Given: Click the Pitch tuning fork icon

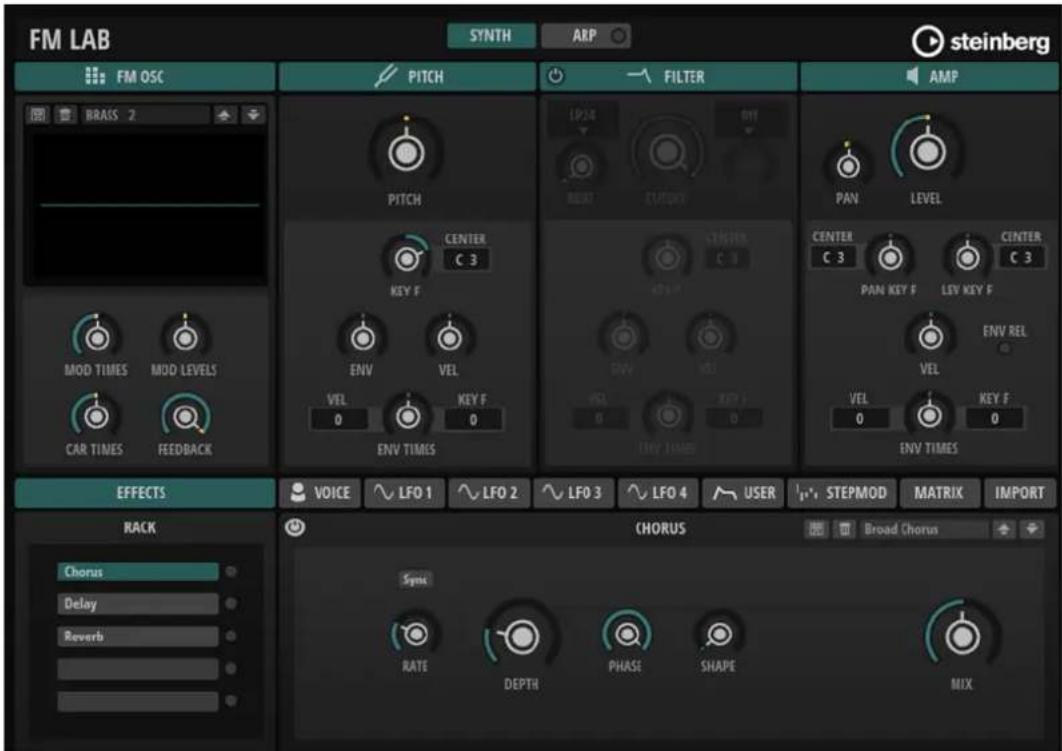Looking at the screenshot, I should 385,76.
